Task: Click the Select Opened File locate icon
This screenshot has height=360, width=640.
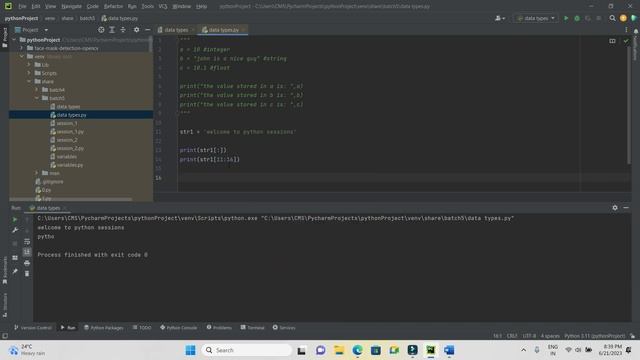Action: [101, 30]
